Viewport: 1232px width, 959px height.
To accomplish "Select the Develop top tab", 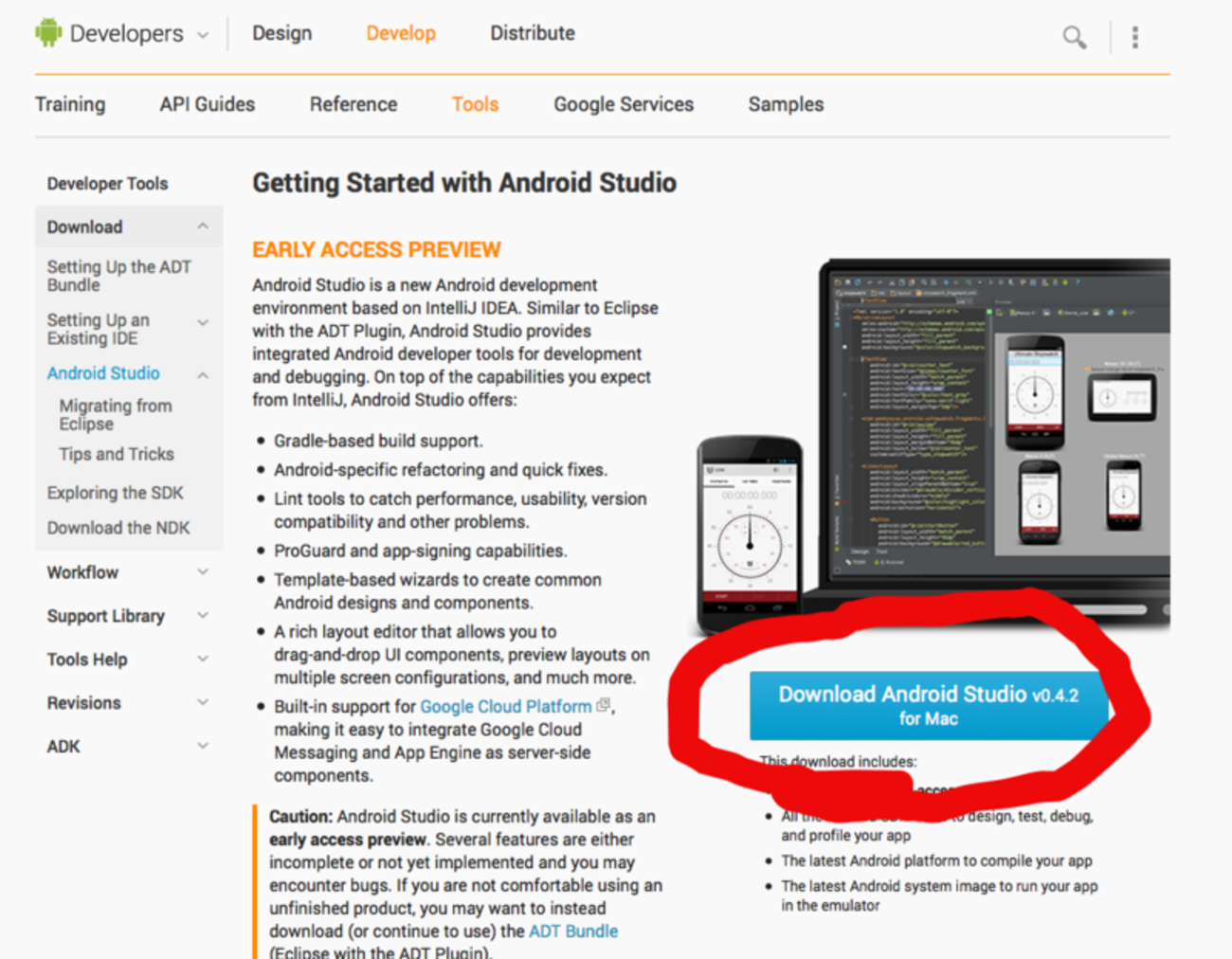I will (401, 33).
